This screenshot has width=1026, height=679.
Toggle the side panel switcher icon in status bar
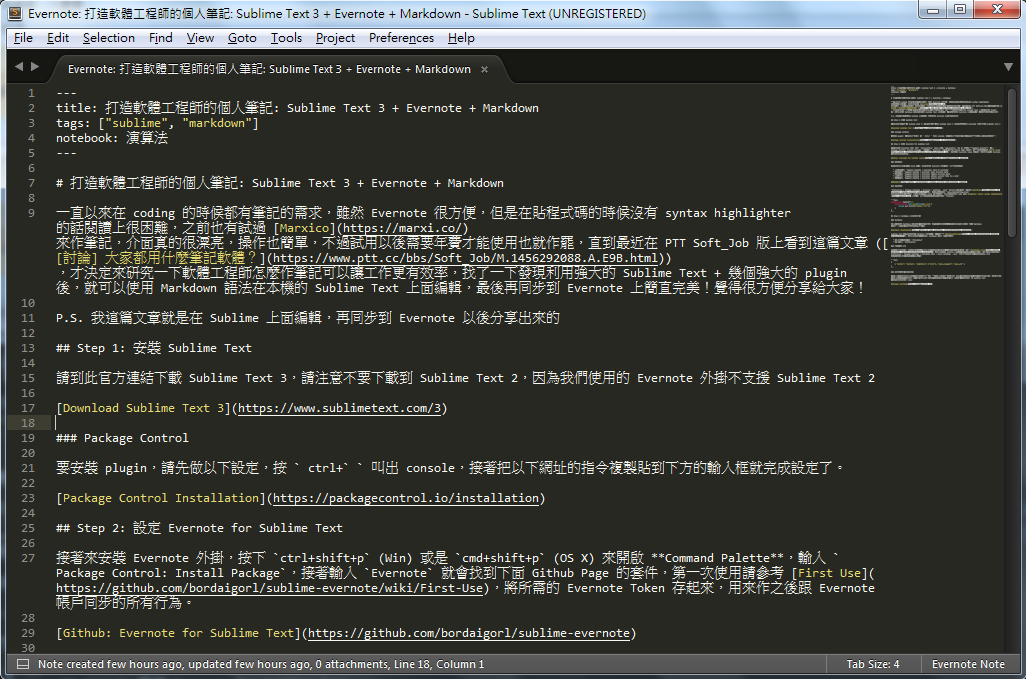[x=23, y=664]
